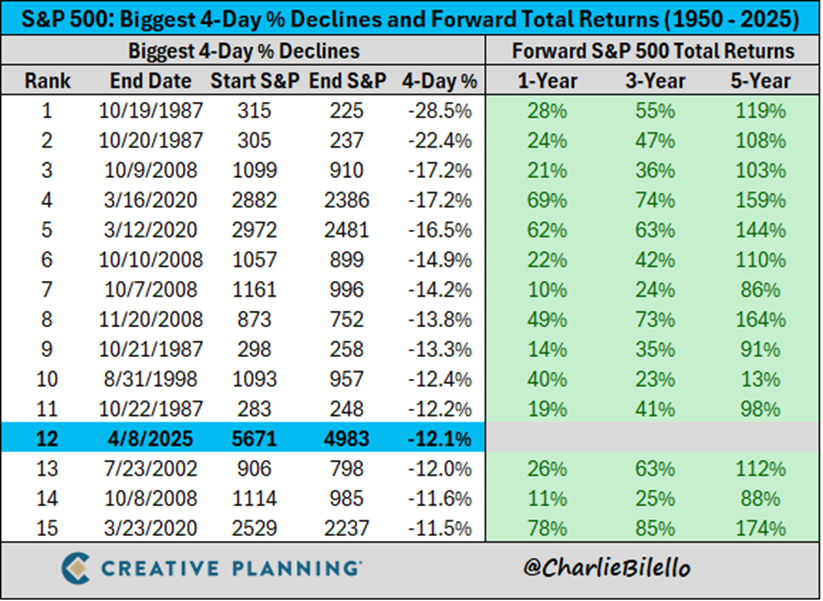Click the Rank column header
Viewport: 823px width, 601px height.
[47, 81]
